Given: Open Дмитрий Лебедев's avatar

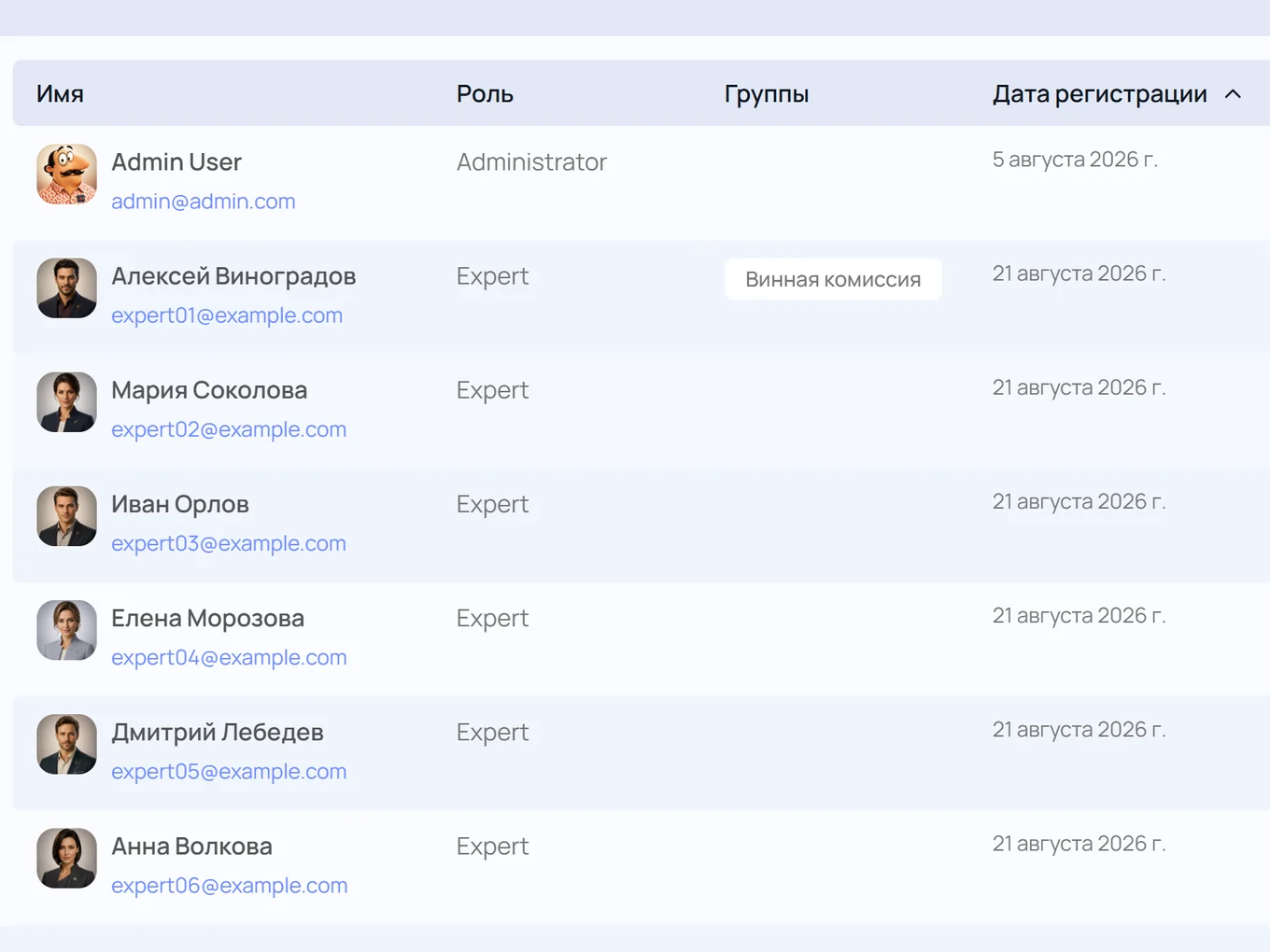Looking at the screenshot, I should [x=66, y=744].
